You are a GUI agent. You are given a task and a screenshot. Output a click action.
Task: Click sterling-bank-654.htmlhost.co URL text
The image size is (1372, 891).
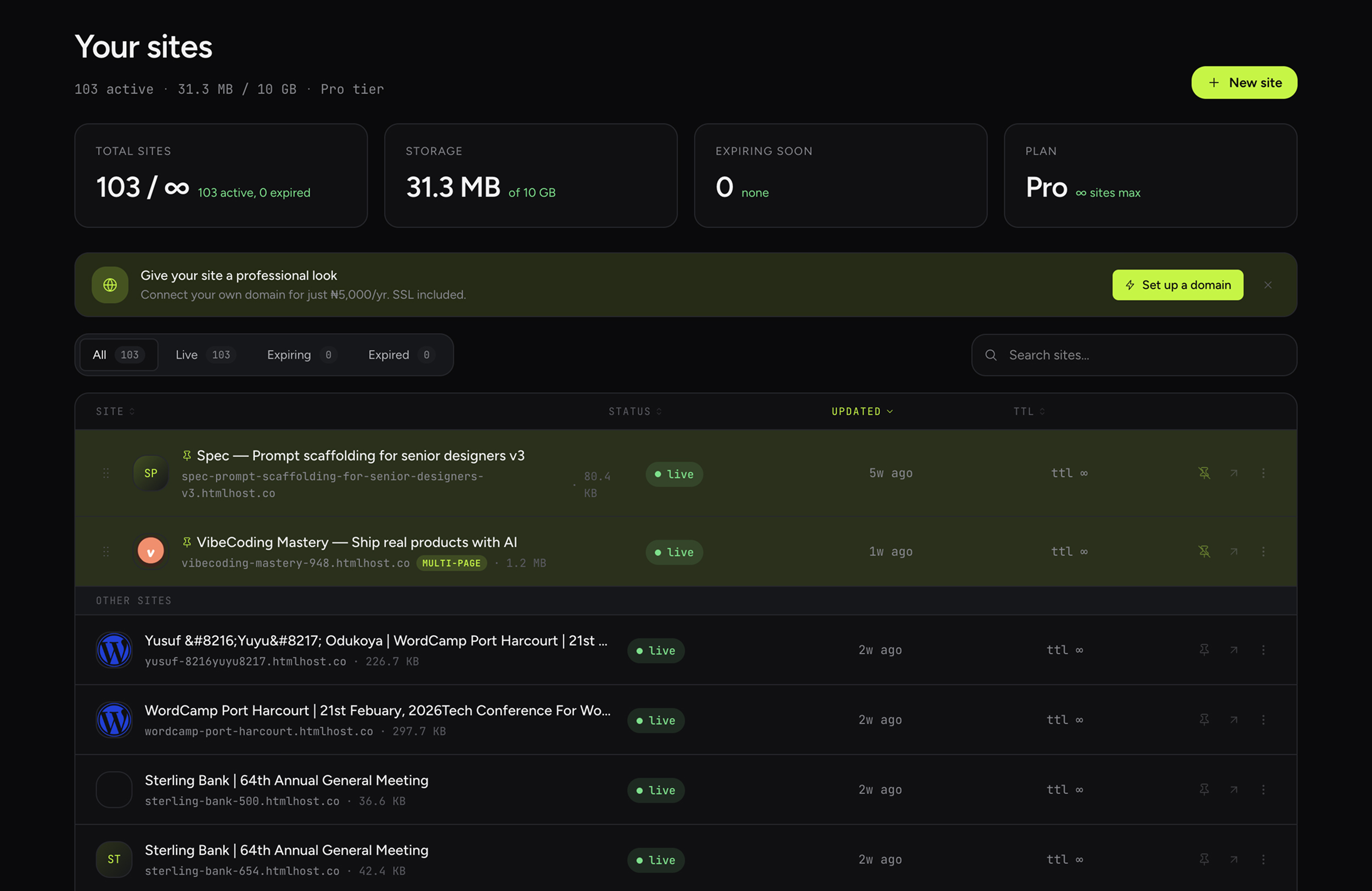click(242, 871)
